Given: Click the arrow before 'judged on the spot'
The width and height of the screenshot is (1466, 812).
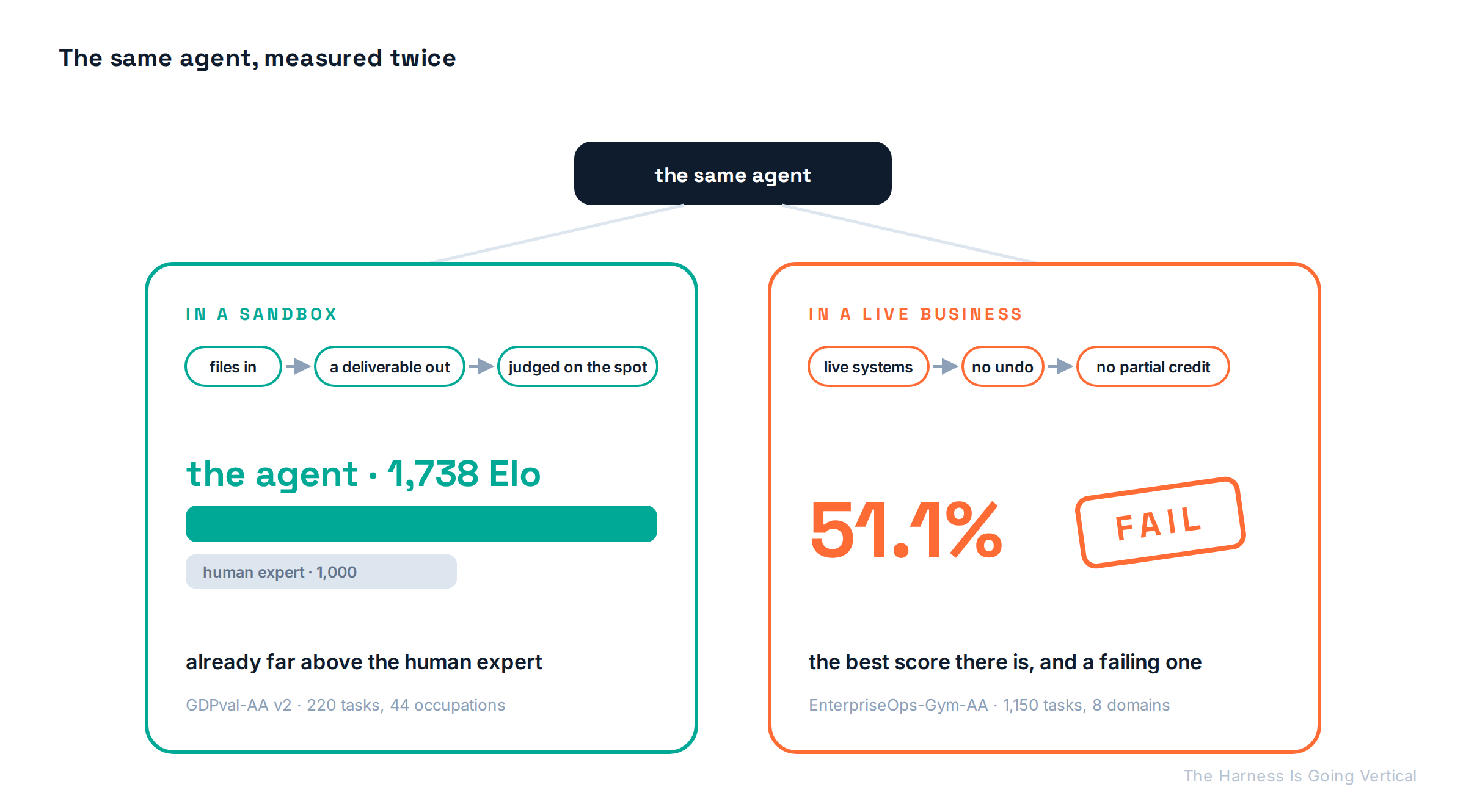Looking at the screenshot, I should click(x=481, y=366).
